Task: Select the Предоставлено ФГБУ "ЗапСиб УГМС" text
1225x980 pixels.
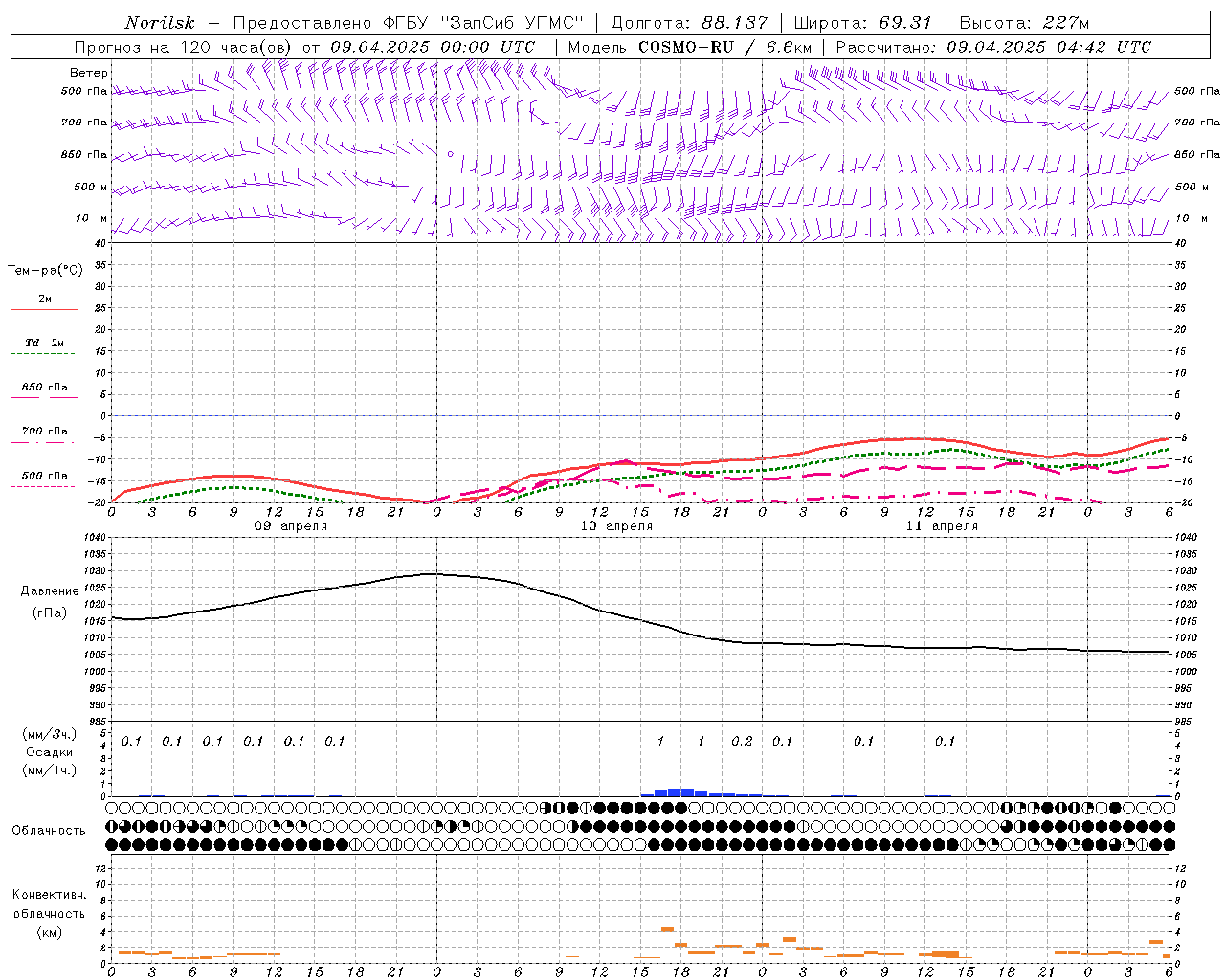Action: click(409, 23)
